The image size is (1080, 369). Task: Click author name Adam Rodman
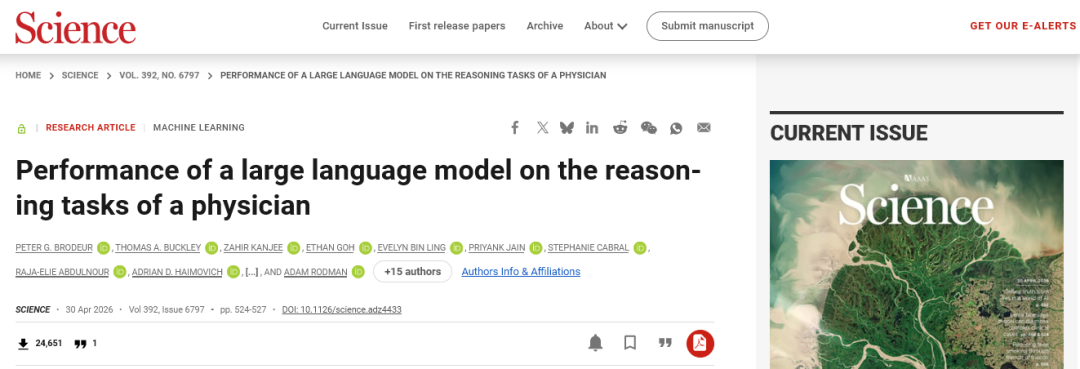(x=315, y=272)
